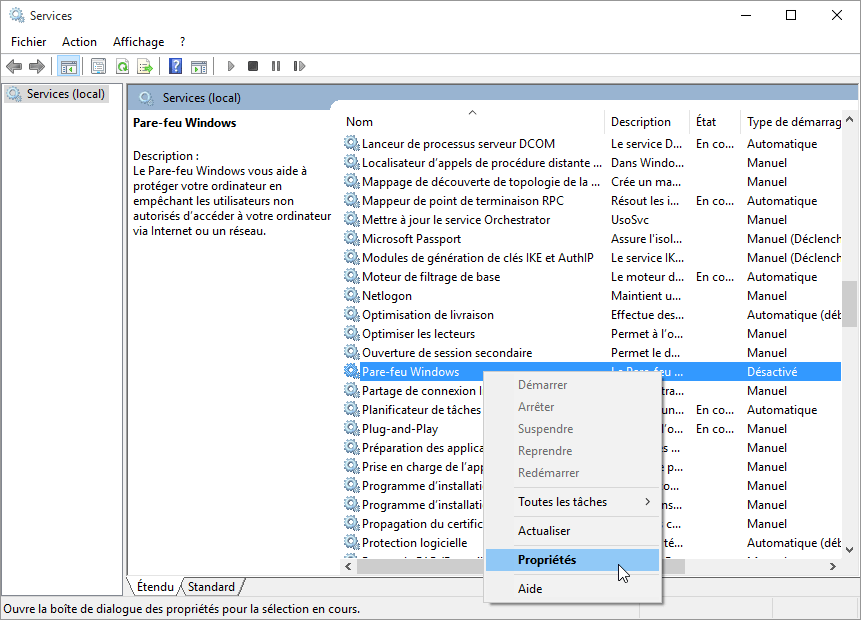861x620 pixels.
Task: Open the ? help menu
Action: (182, 42)
